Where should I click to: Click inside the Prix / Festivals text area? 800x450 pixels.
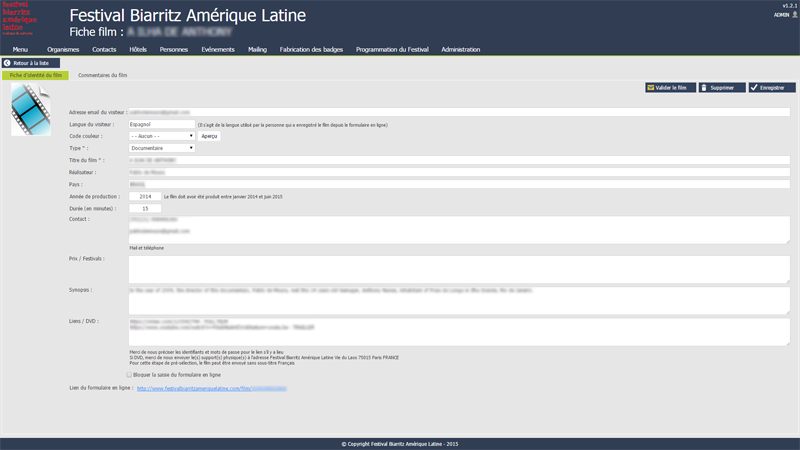[458, 268]
